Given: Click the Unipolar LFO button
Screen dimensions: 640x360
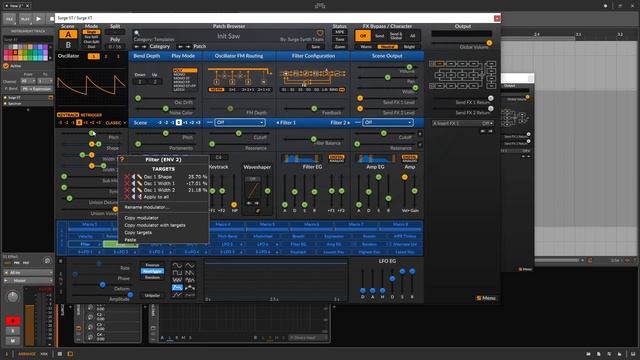Looking at the screenshot, I should [152, 296].
